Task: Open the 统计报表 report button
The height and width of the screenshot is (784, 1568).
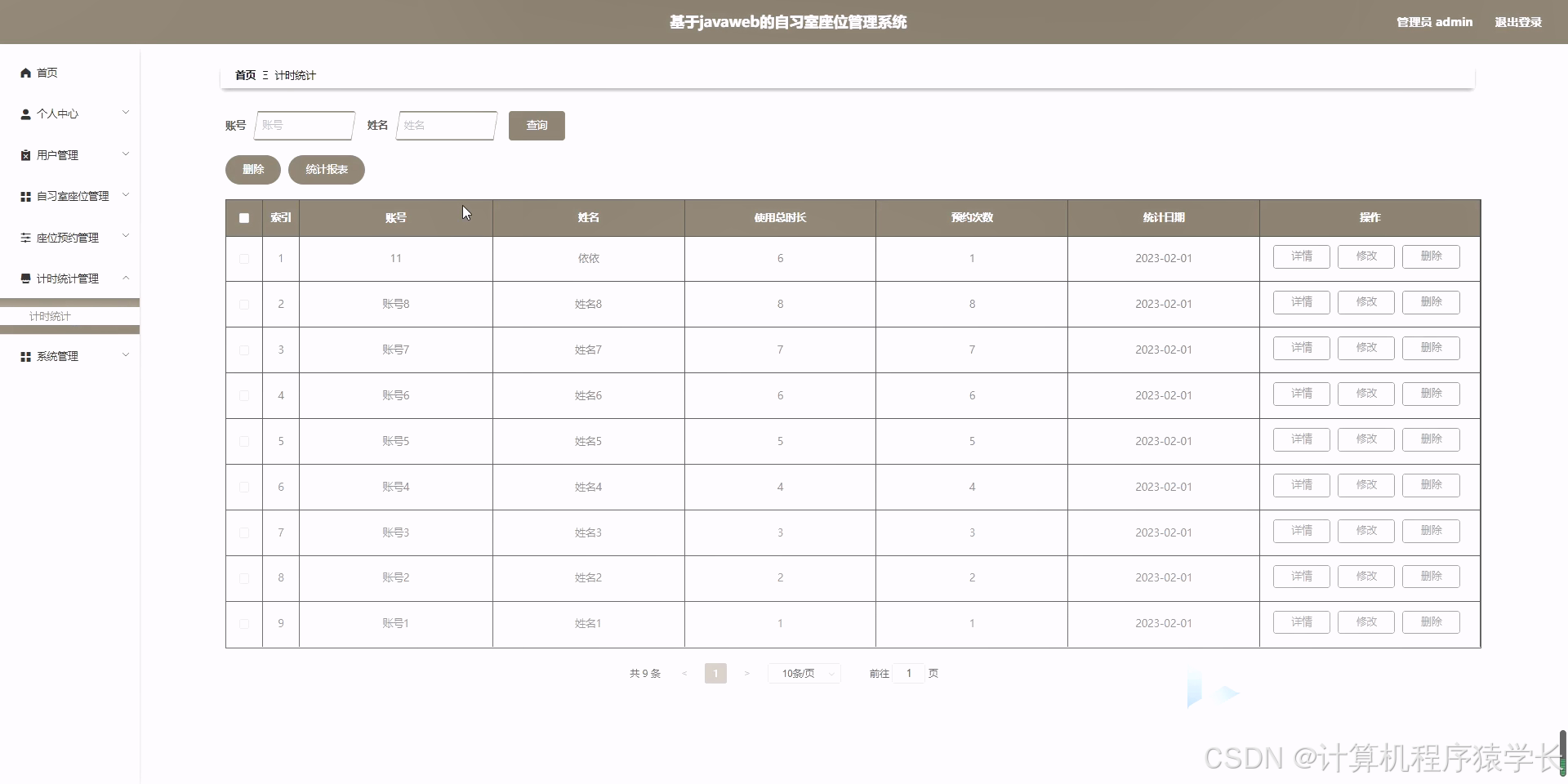Action: tap(327, 170)
